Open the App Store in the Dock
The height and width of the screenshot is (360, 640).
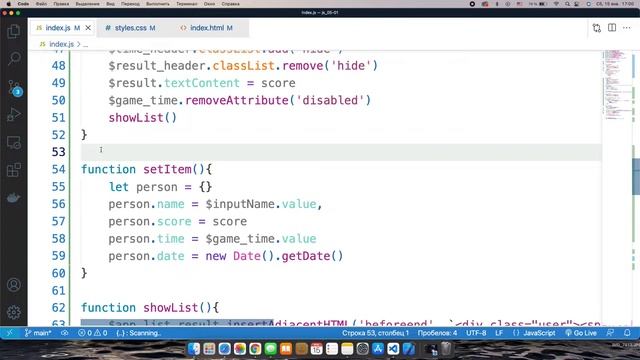pyautogui.click(x=378, y=349)
